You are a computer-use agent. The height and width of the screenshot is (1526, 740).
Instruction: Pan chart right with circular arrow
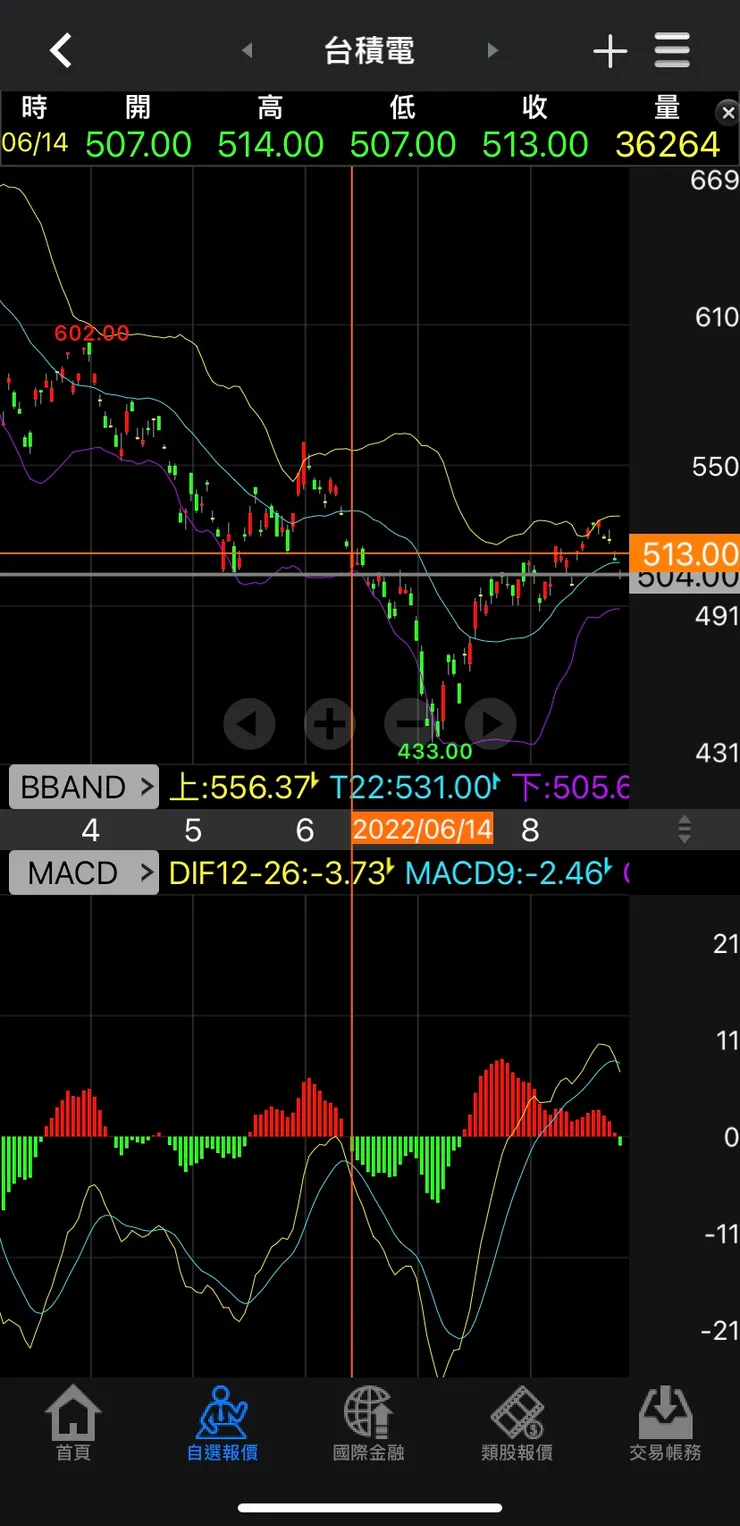pos(490,722)
